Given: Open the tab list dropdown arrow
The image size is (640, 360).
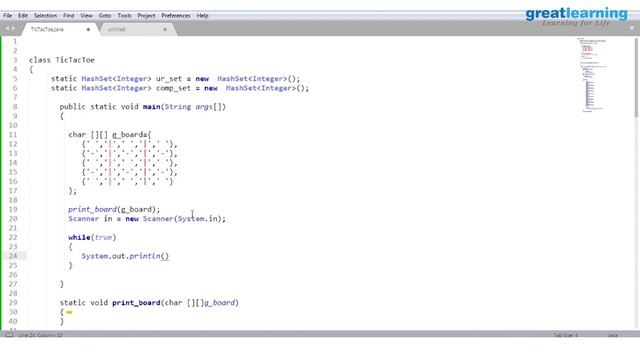Looking at the screenshot, I should [x=632, y=28].
